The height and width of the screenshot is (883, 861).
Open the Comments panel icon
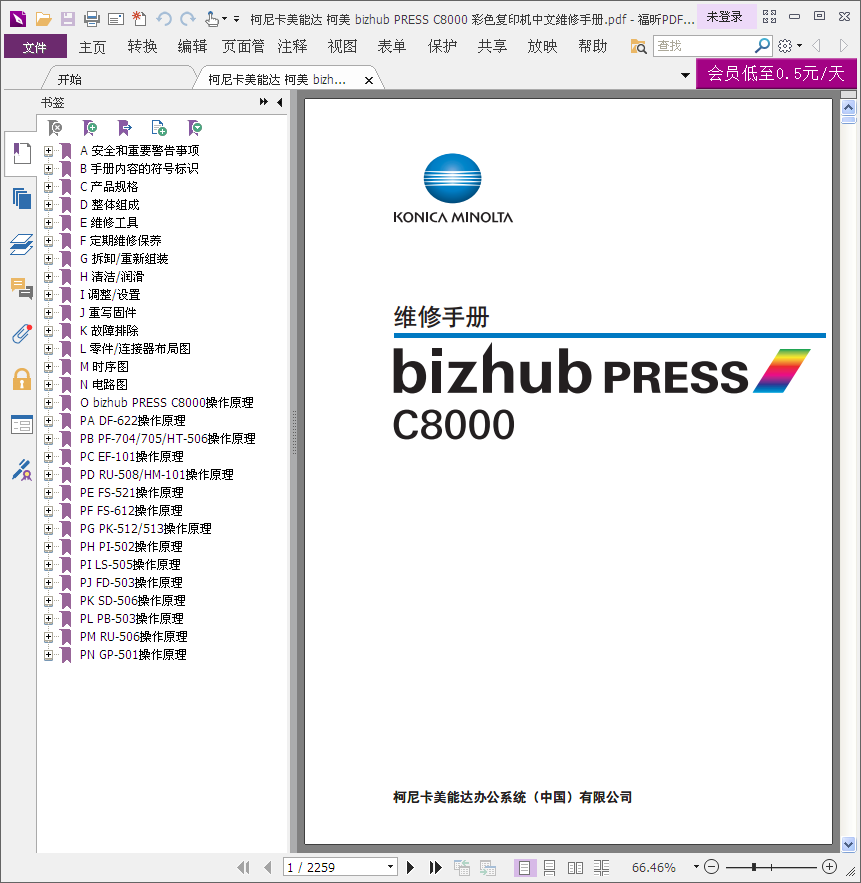click(21, 288)
